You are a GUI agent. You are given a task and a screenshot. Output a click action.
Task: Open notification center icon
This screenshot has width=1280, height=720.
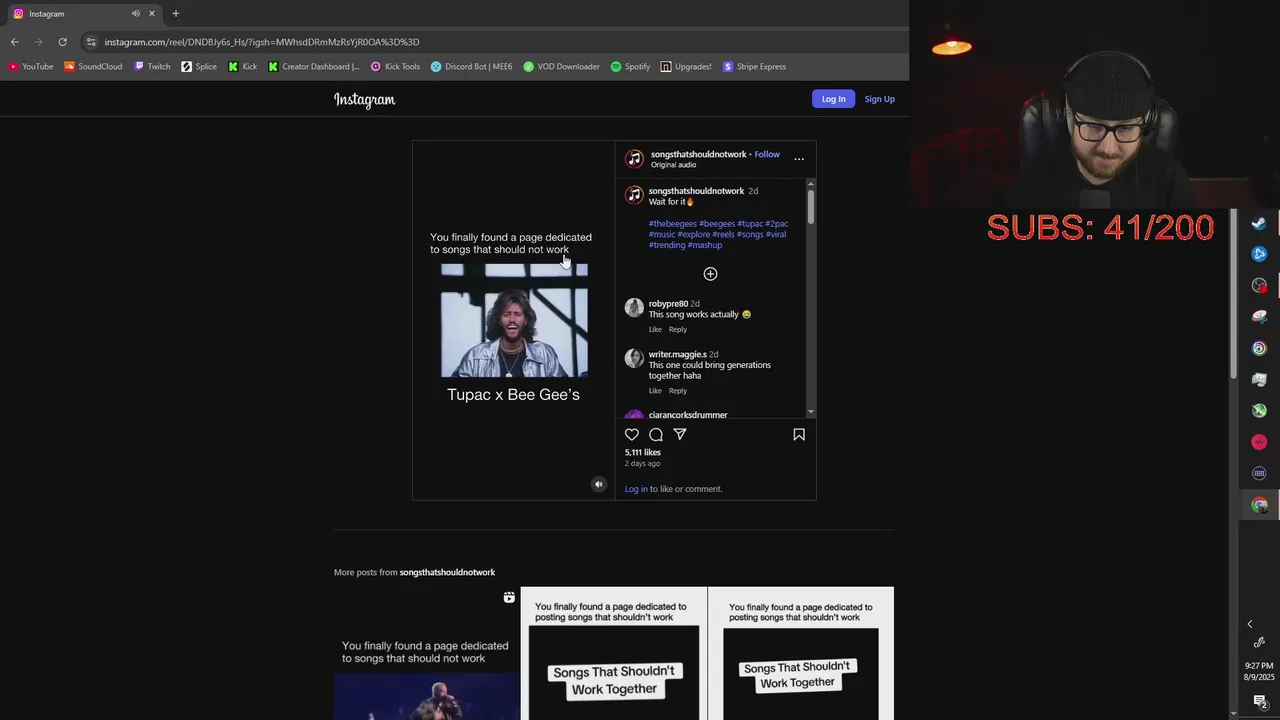(1259, 701)
